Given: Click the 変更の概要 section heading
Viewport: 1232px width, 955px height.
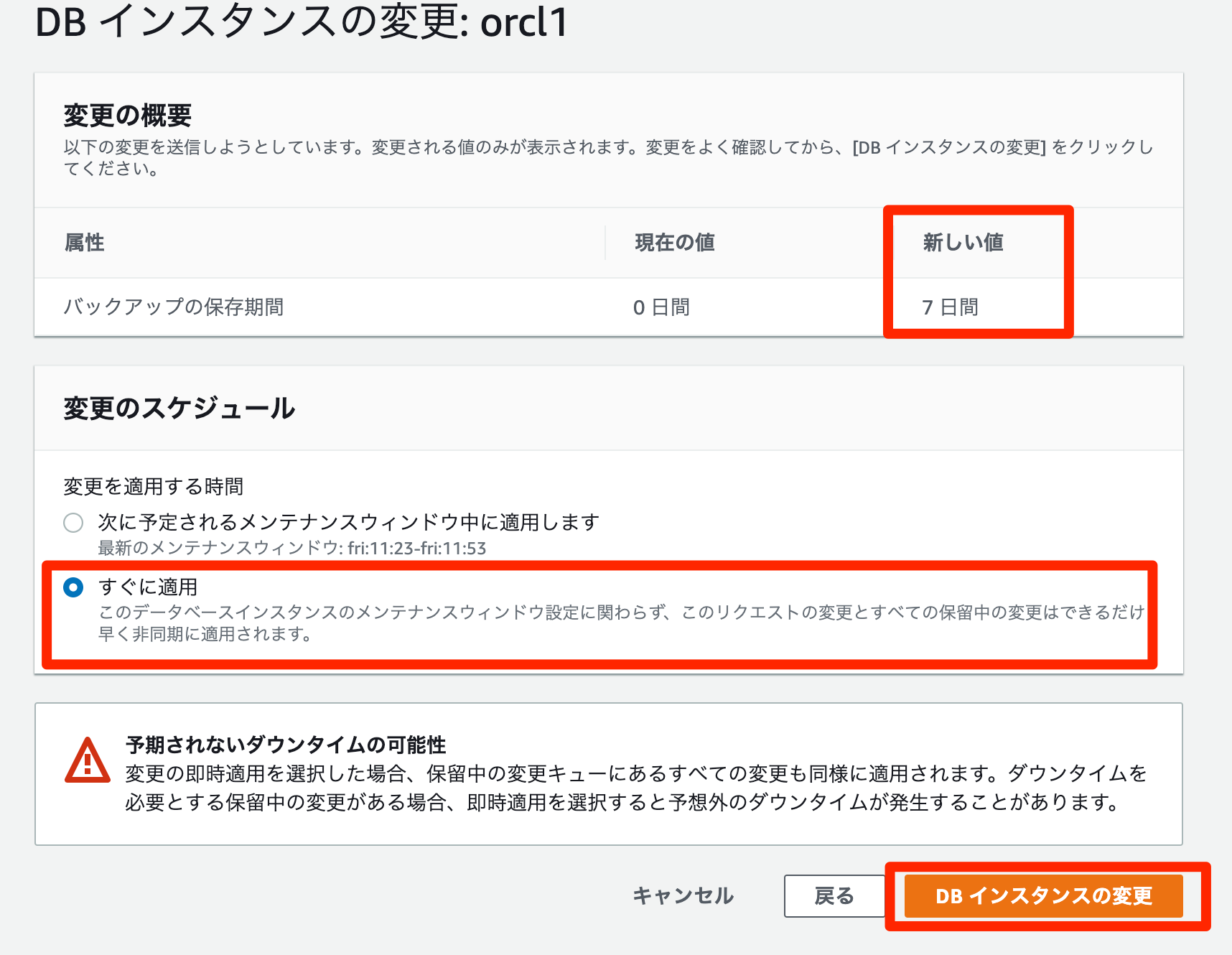Looking at the screenshot, I should pyautogui.click(x=128, y=115).
